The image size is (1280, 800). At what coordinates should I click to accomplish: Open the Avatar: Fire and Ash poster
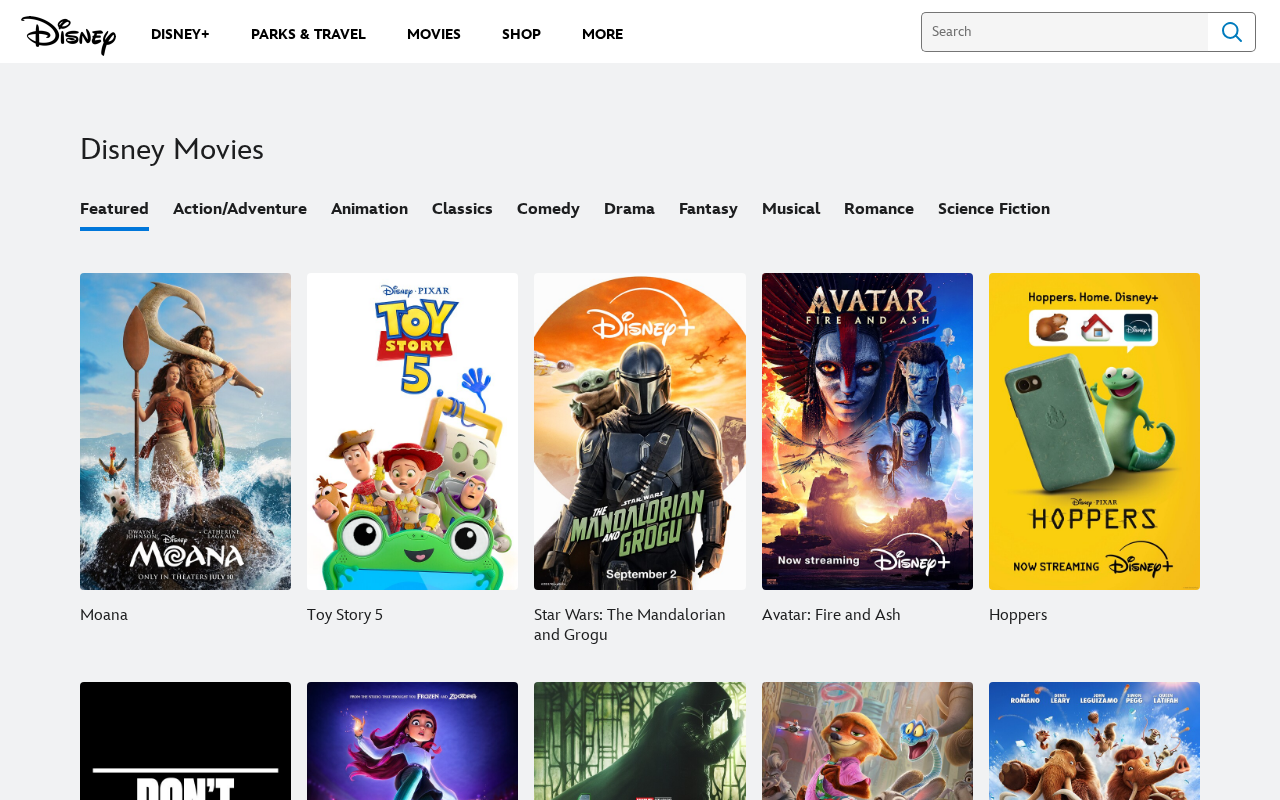click(x=867, y=431)
